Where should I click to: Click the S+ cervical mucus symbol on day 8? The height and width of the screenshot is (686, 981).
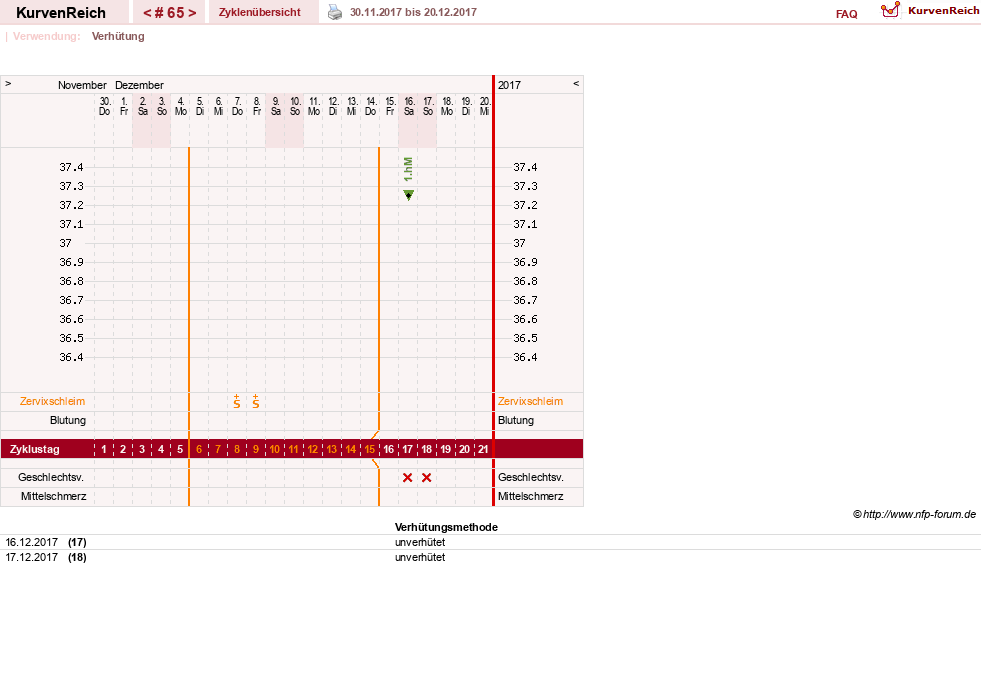[x=236, y=401]
